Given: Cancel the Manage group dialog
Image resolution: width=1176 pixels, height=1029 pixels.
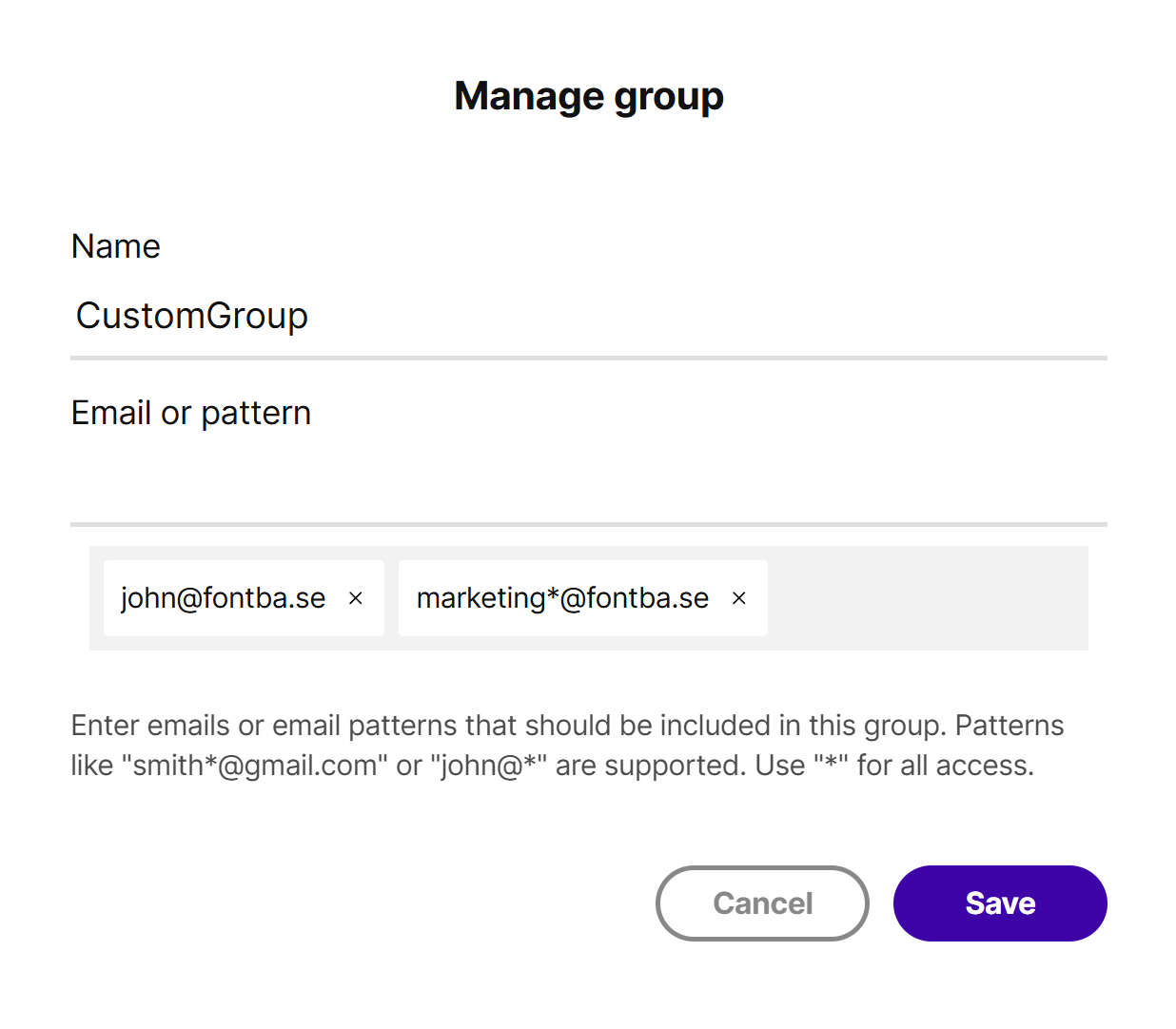Looking at the screenshot, I should click(762, 903).
